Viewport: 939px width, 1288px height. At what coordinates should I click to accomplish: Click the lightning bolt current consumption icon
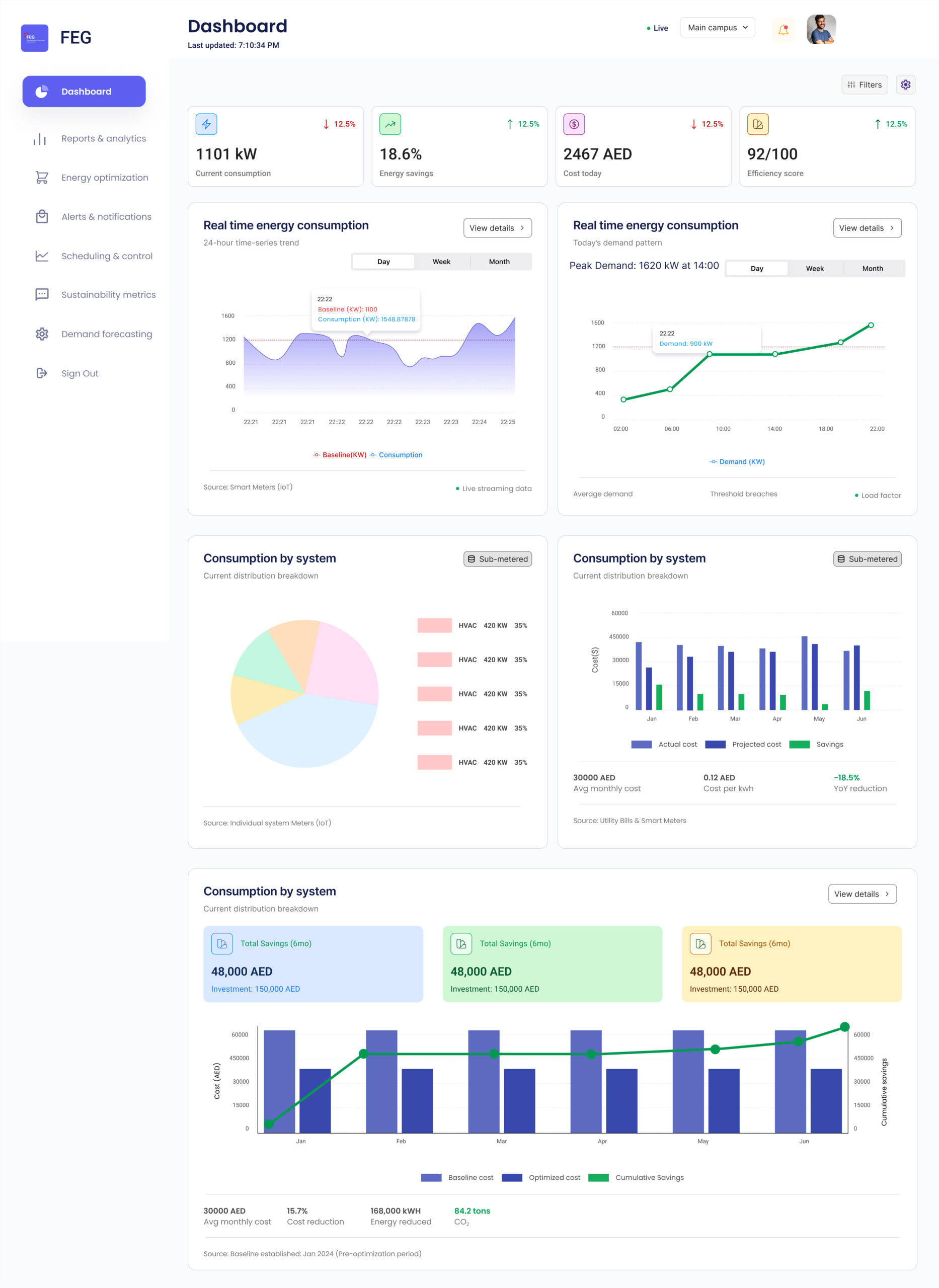206,124
